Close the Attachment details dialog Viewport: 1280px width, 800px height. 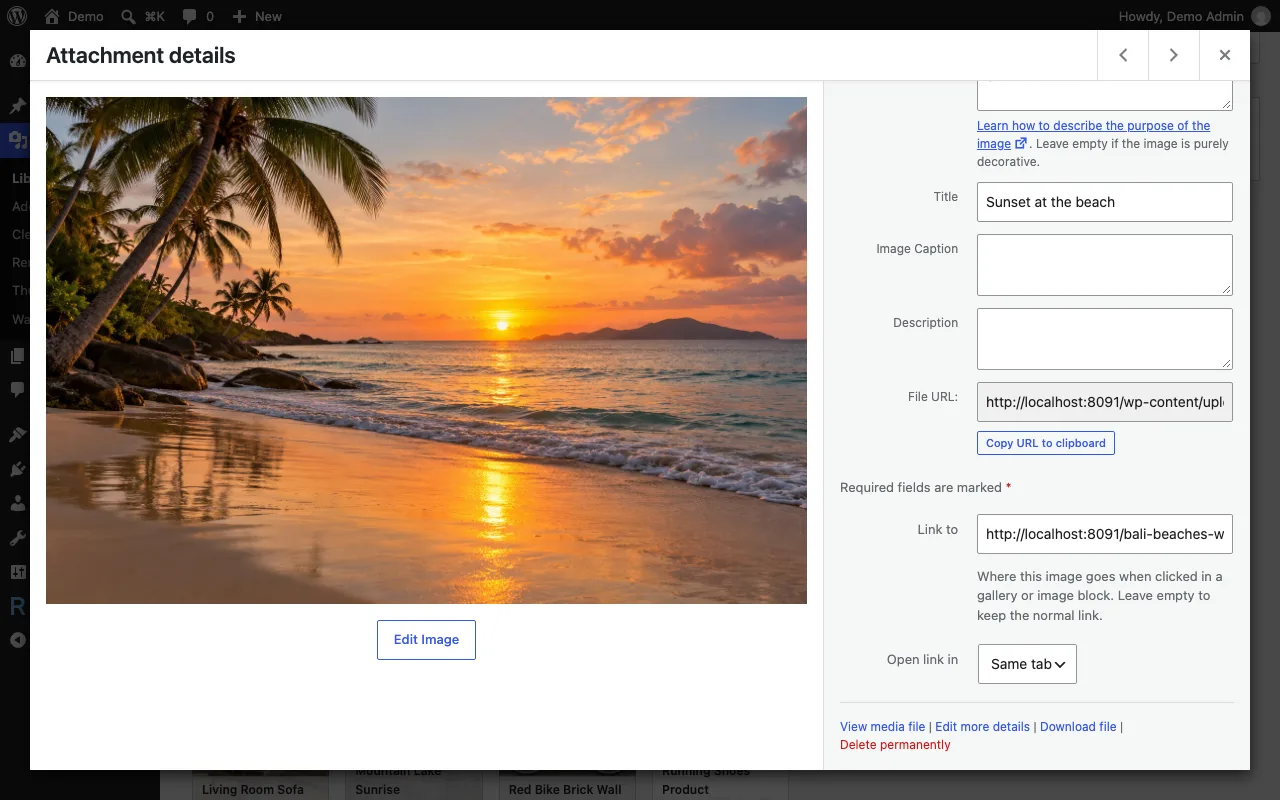click(x=1225, y=55)
